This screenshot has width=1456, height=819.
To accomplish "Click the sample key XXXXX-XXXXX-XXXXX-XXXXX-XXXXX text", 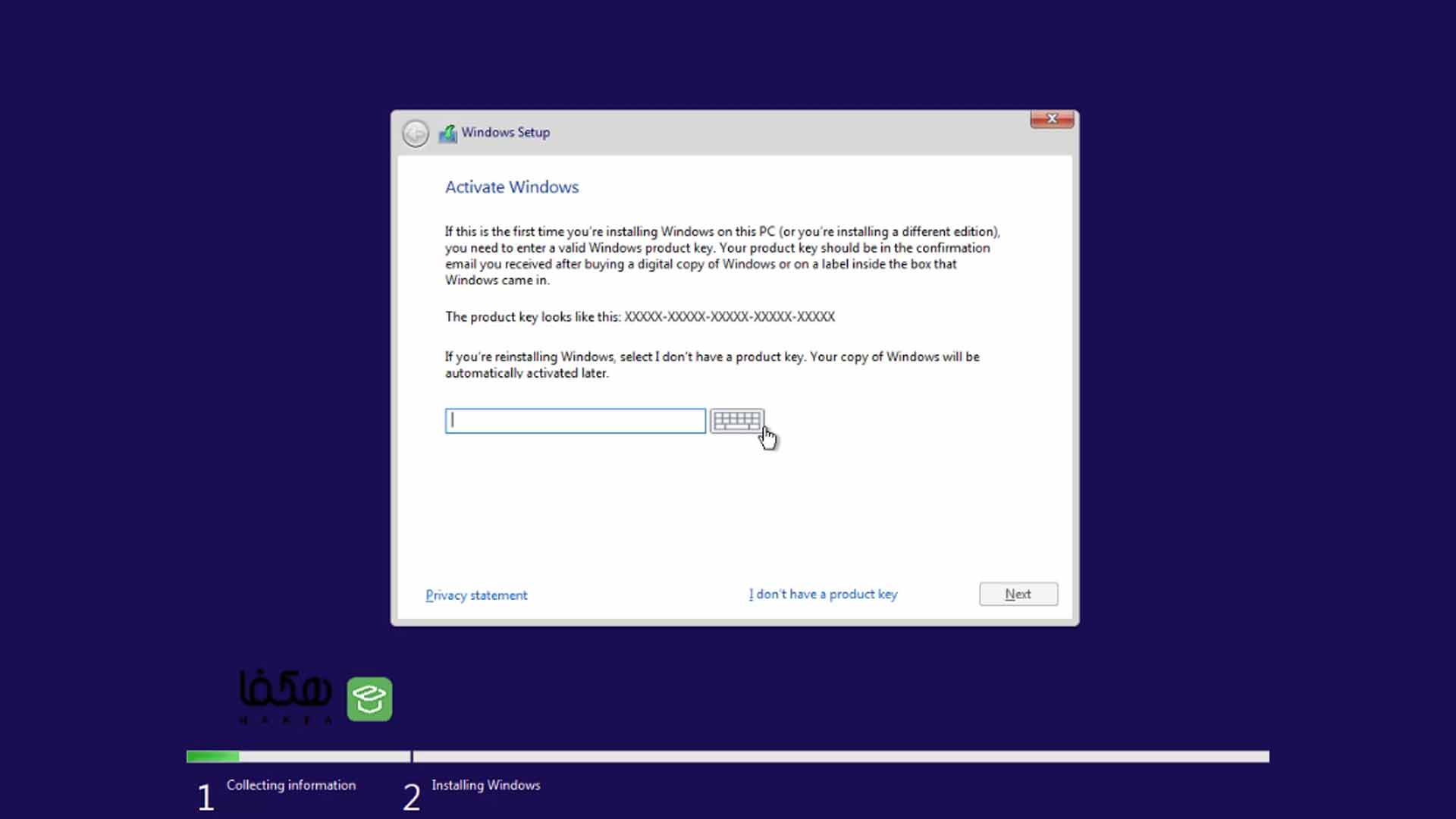I will point(730,317).
